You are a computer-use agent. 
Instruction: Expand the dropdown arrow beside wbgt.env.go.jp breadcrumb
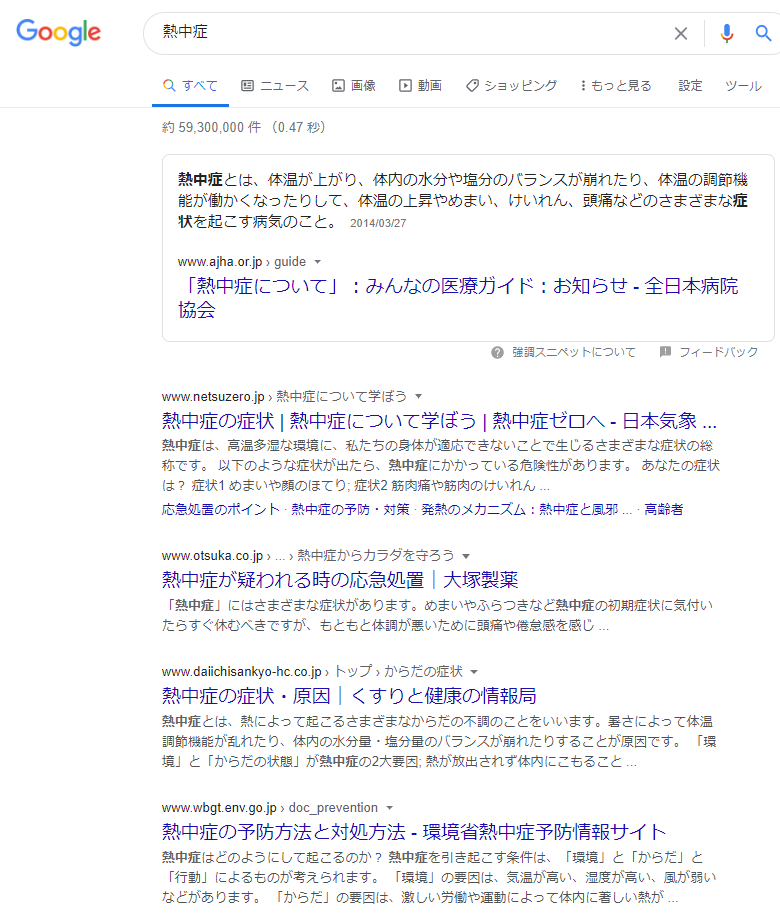[x=390, y=808]
